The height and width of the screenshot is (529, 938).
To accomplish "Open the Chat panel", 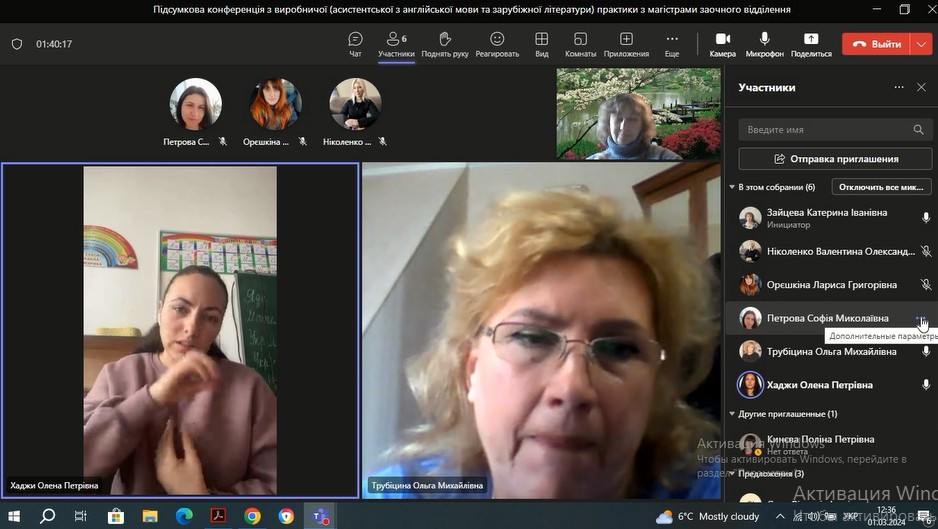I will click(355, 44).
